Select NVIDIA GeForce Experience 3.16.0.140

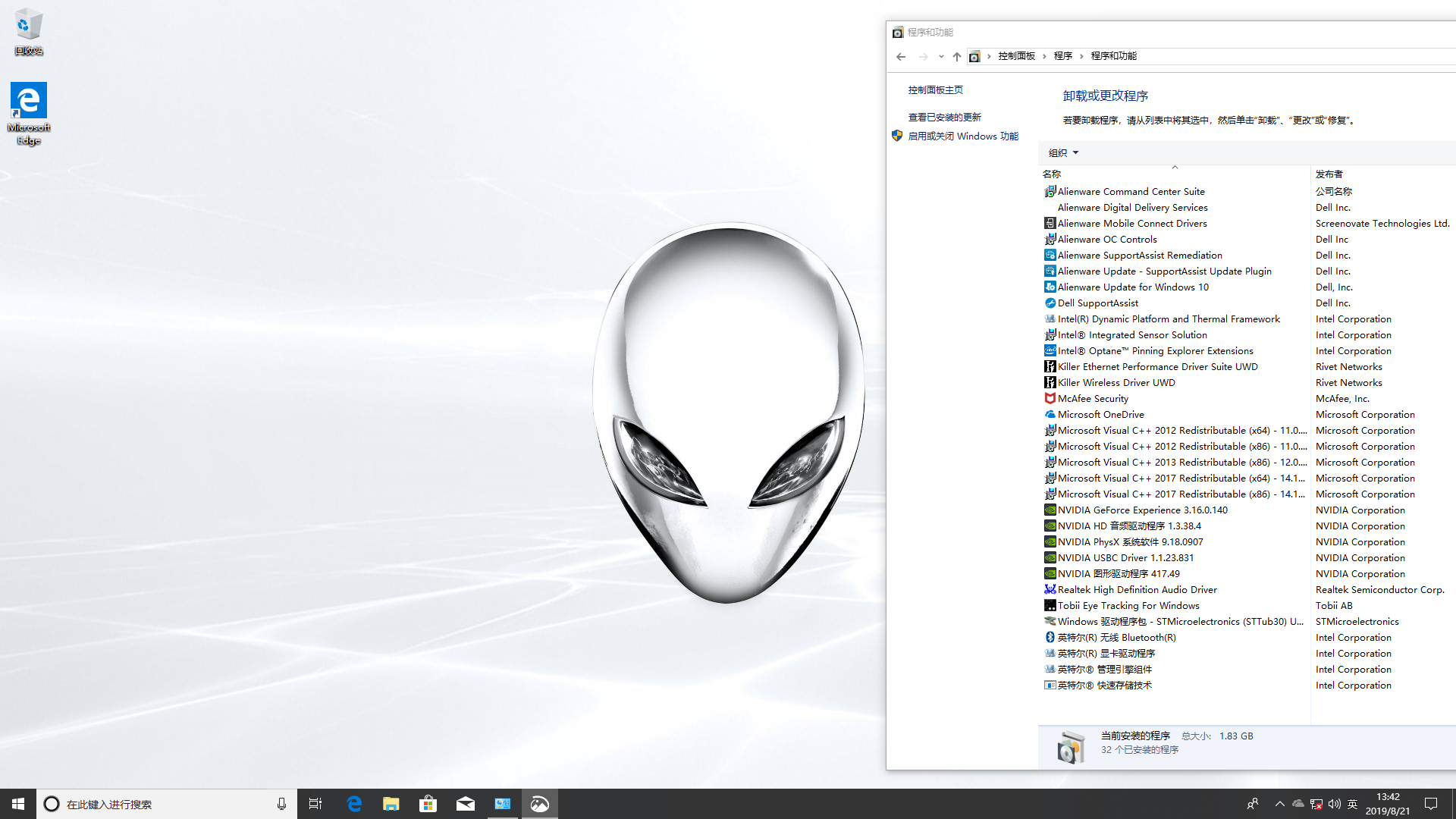pos(1142,510)
